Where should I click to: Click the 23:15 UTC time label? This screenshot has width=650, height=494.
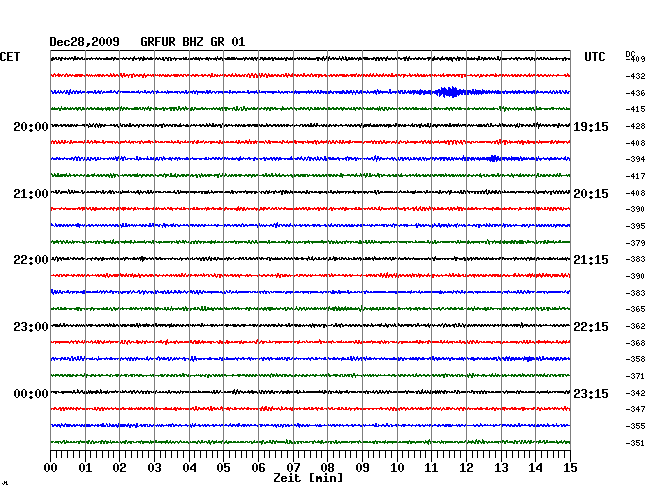(591, 394)
